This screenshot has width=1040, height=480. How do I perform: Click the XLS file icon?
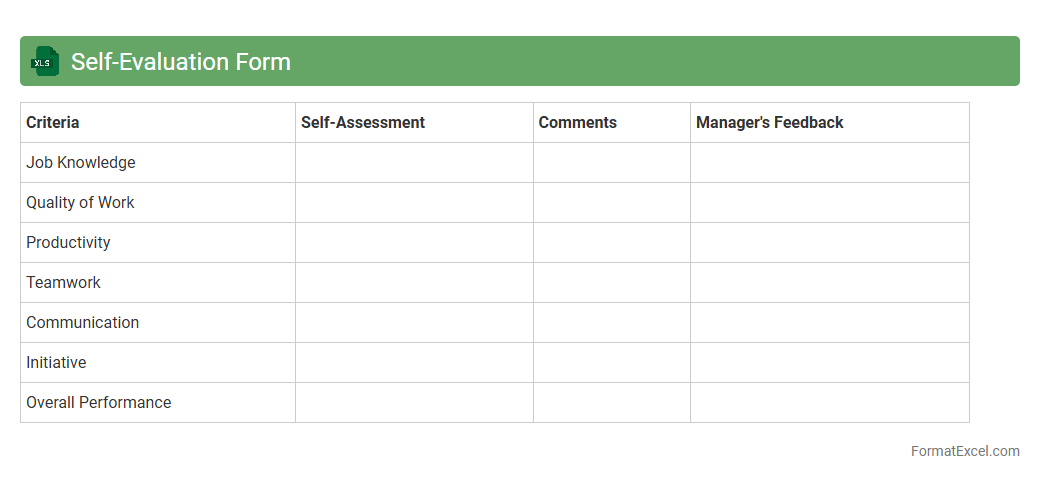(x=45, y=61)
